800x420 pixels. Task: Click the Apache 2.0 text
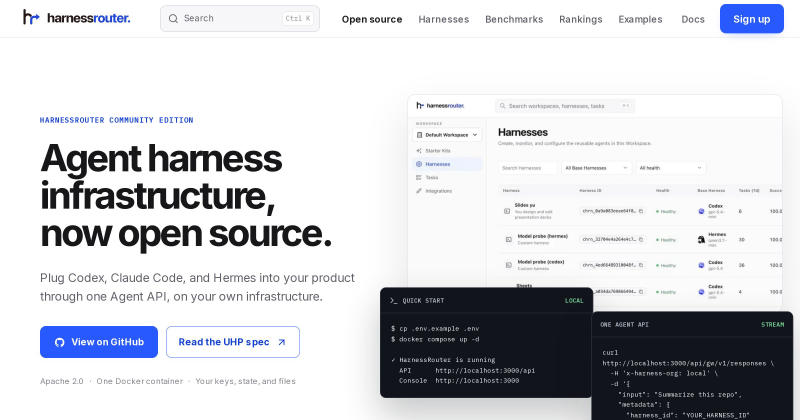point(62,381)
